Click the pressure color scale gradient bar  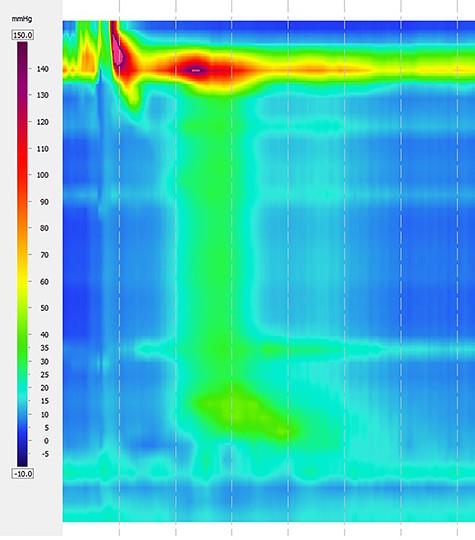point(22,254)
